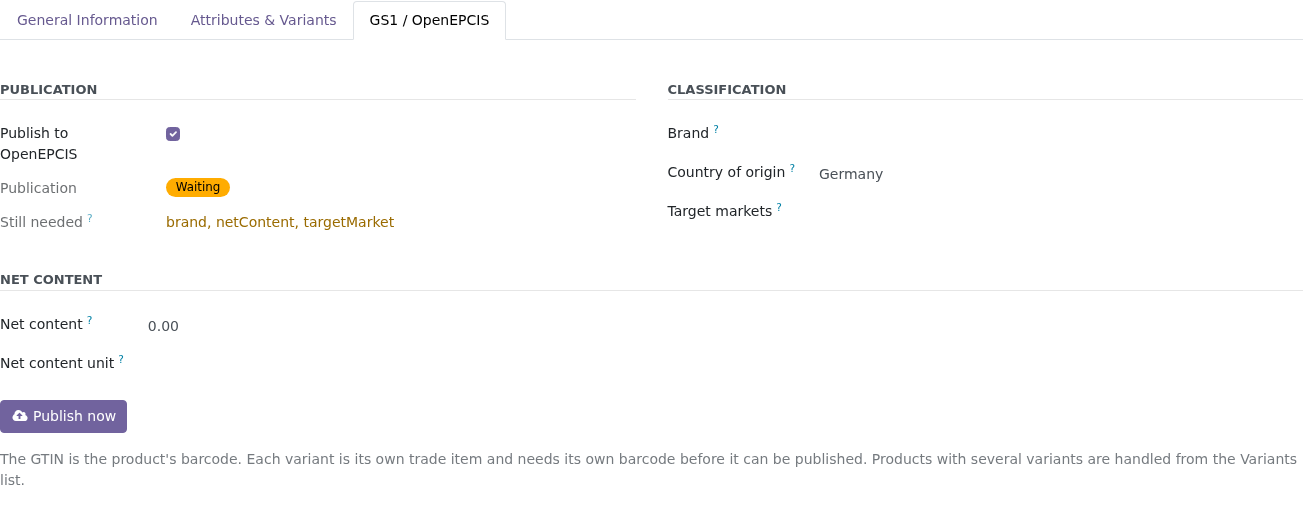Switch to the General Information tab
Viewport: 1303px width, 523px height.
(x=87, y=20)
